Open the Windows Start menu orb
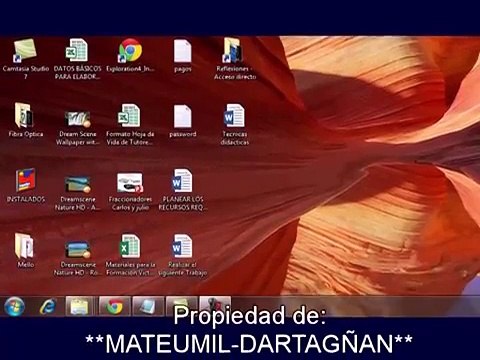The width and height of the screenshot is (480, 360). [15, 307]
